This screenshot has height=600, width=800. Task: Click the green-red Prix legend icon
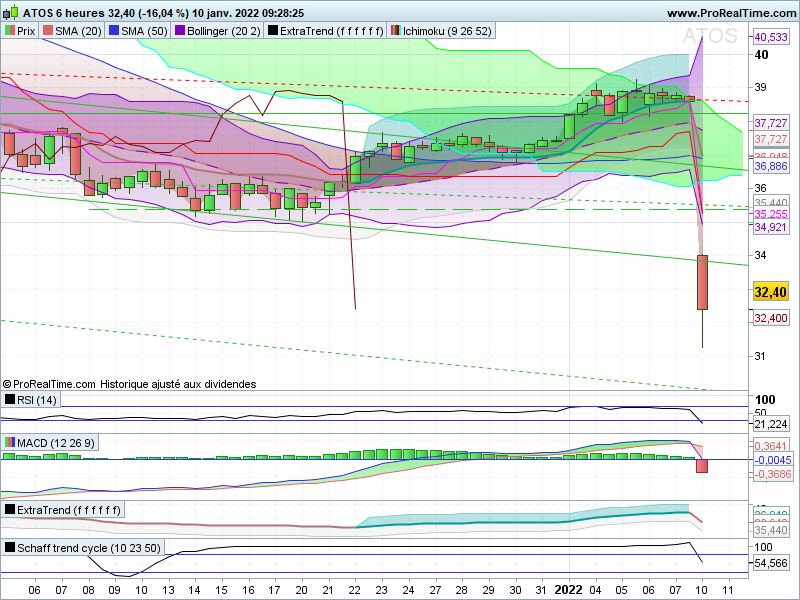(10, 31)
